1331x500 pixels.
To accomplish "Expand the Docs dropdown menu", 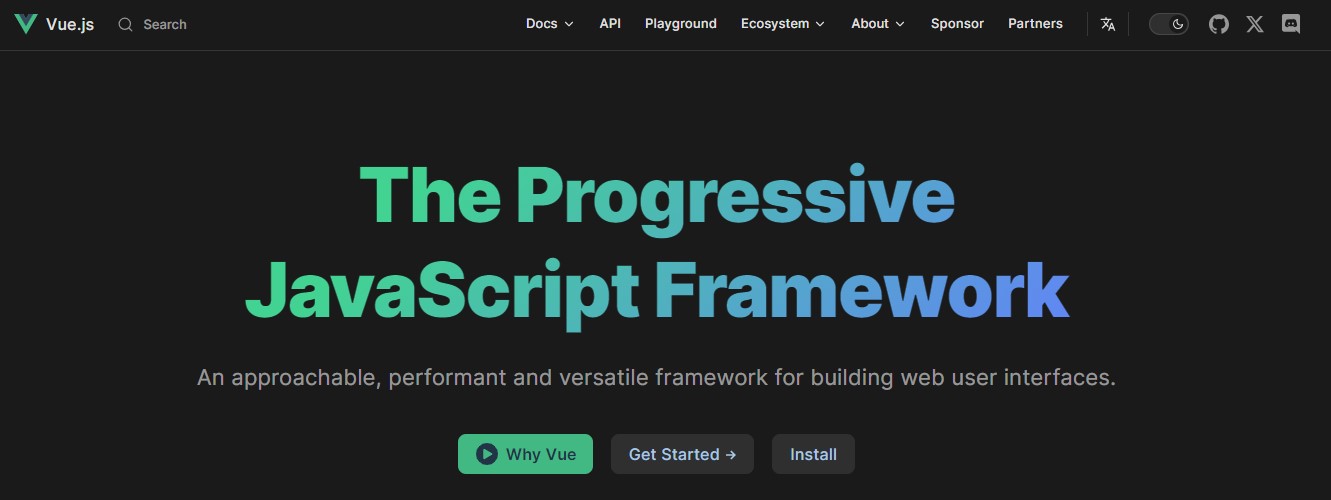I will pyautogui.click(x=549, y=24).
